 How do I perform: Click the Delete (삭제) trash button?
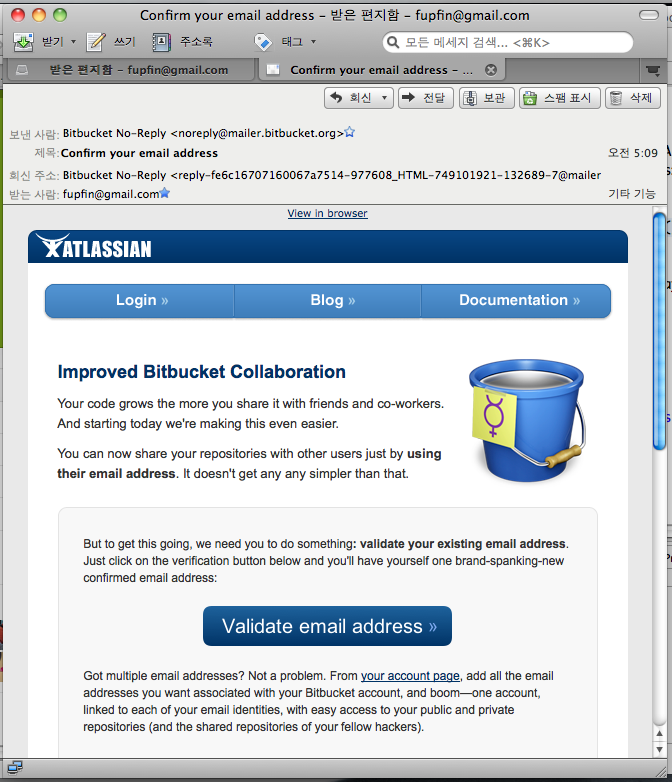(633, 98)
